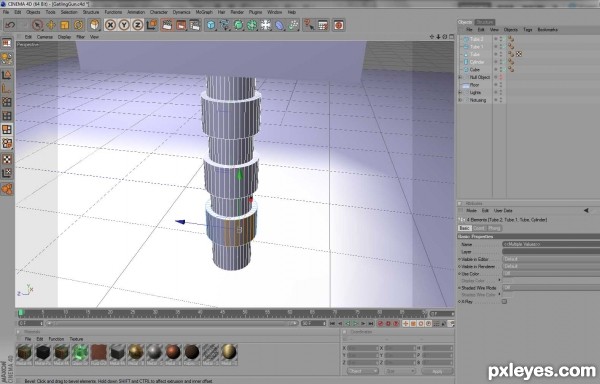Toggle red visibility dots for Null Object
The height and width of the screenshot is (384, 600).
click(x=501, y=77)
